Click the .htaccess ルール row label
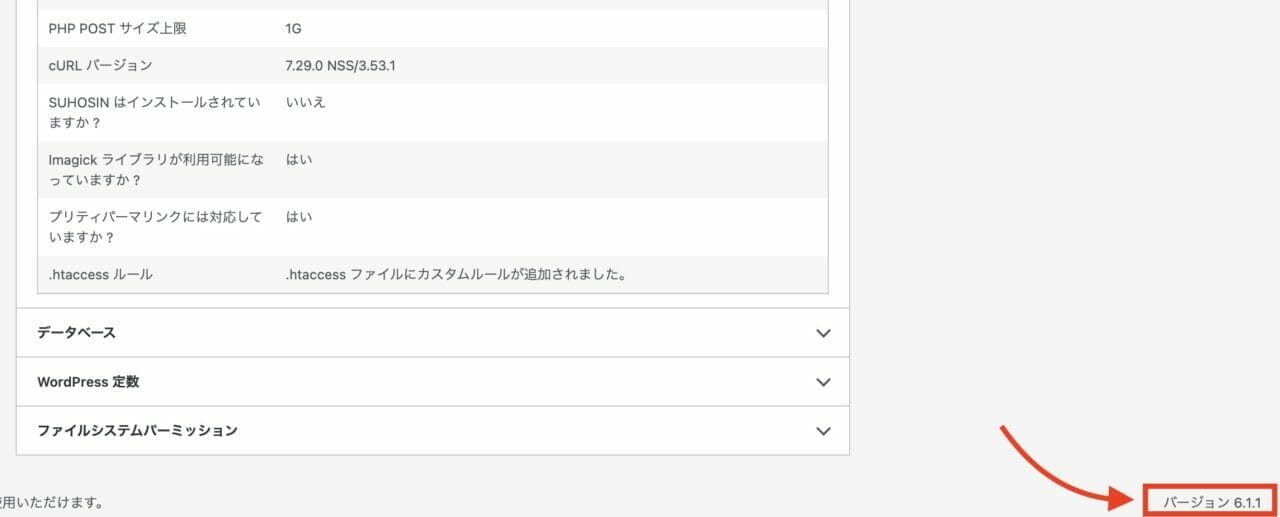The image size is (1280, 517). coord(100,274)
